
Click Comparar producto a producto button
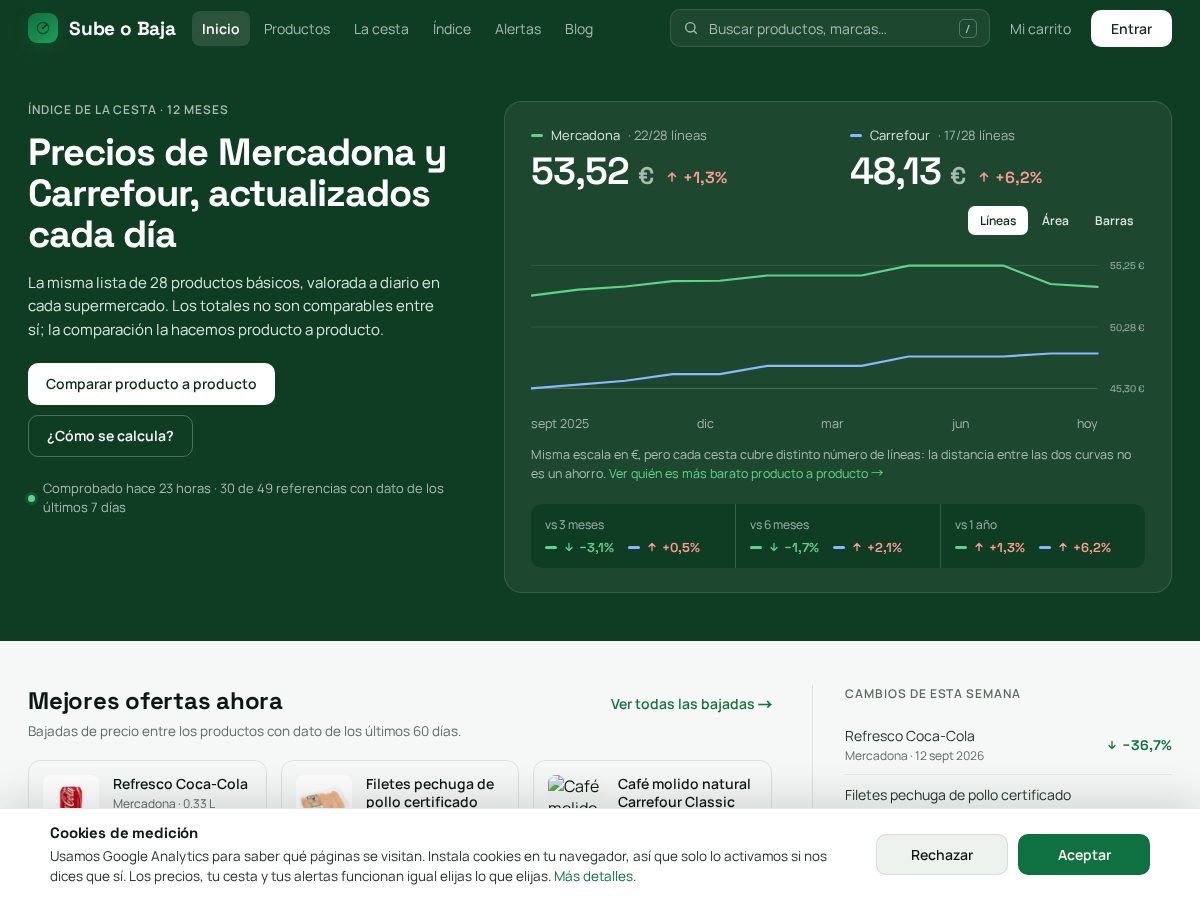click(x=151, y=384)
